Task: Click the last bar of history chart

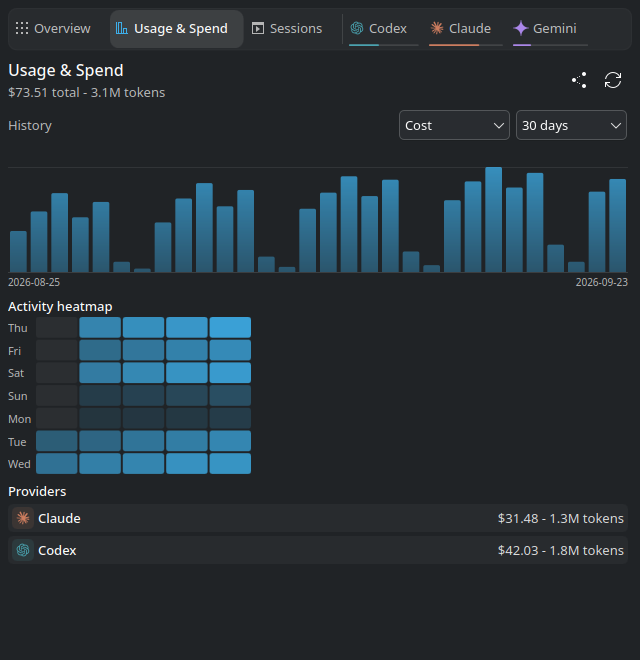Action: 617,226
